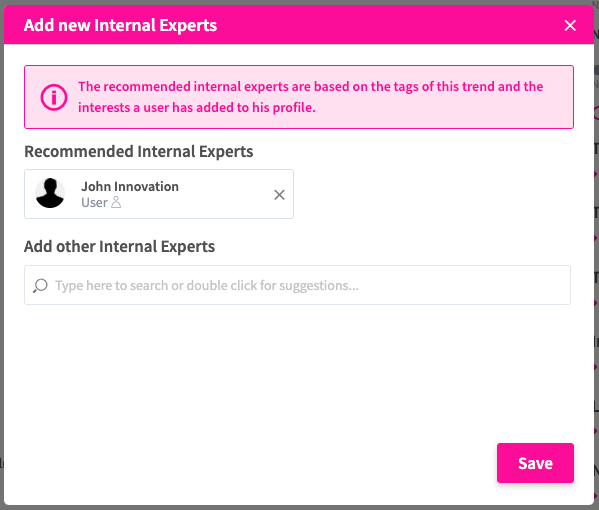Click the Add other Internal Experts heading
Image resolution: width=599 pixels, height=510 pixels.
tap(120, 246)
